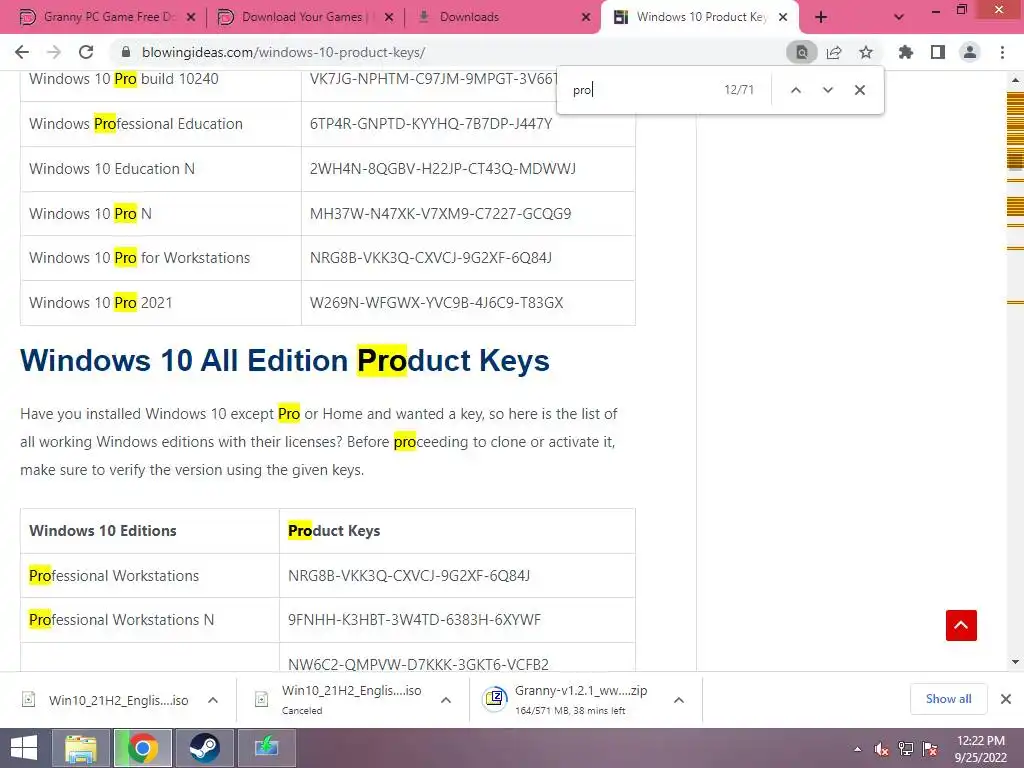This screenshot has height=768, width=1024.
Task: Close the find bar
Action: pos(859,90)
